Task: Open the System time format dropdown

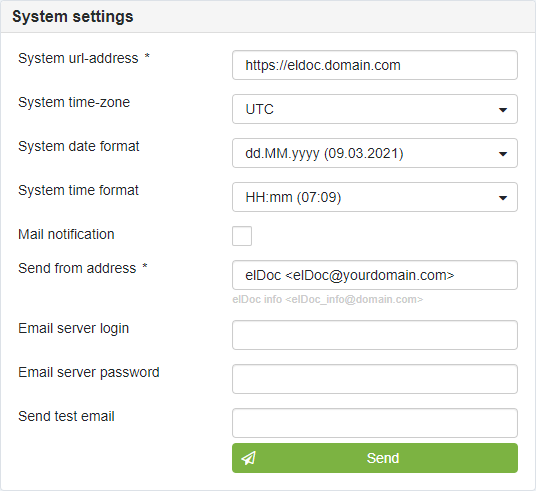Action: pyautogui.click(x=375, y=197)
